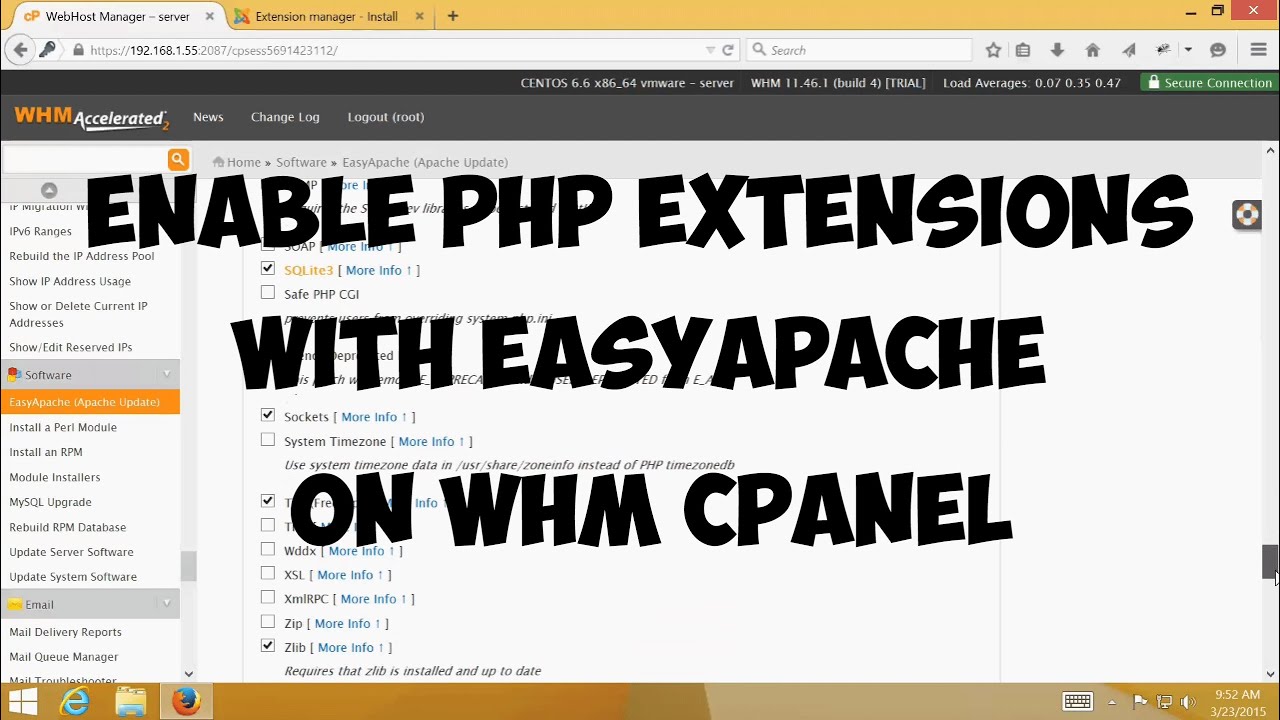The image size is (1280, 720).
Task: Click the volume speaker tray icon
Action: [x=1188, y=702]
